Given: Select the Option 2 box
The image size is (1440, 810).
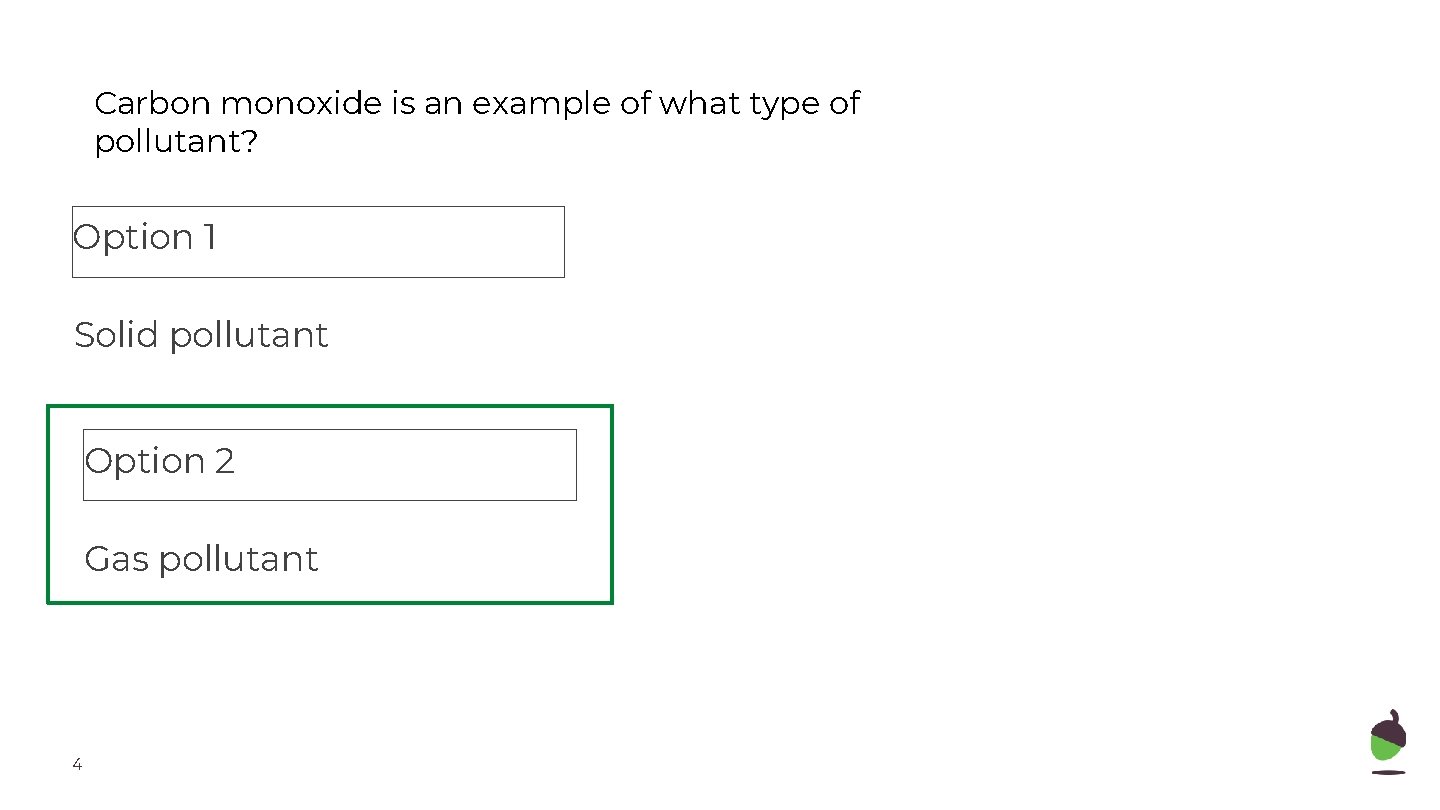Looking at the screenshot, I should [x=330, y=465].
